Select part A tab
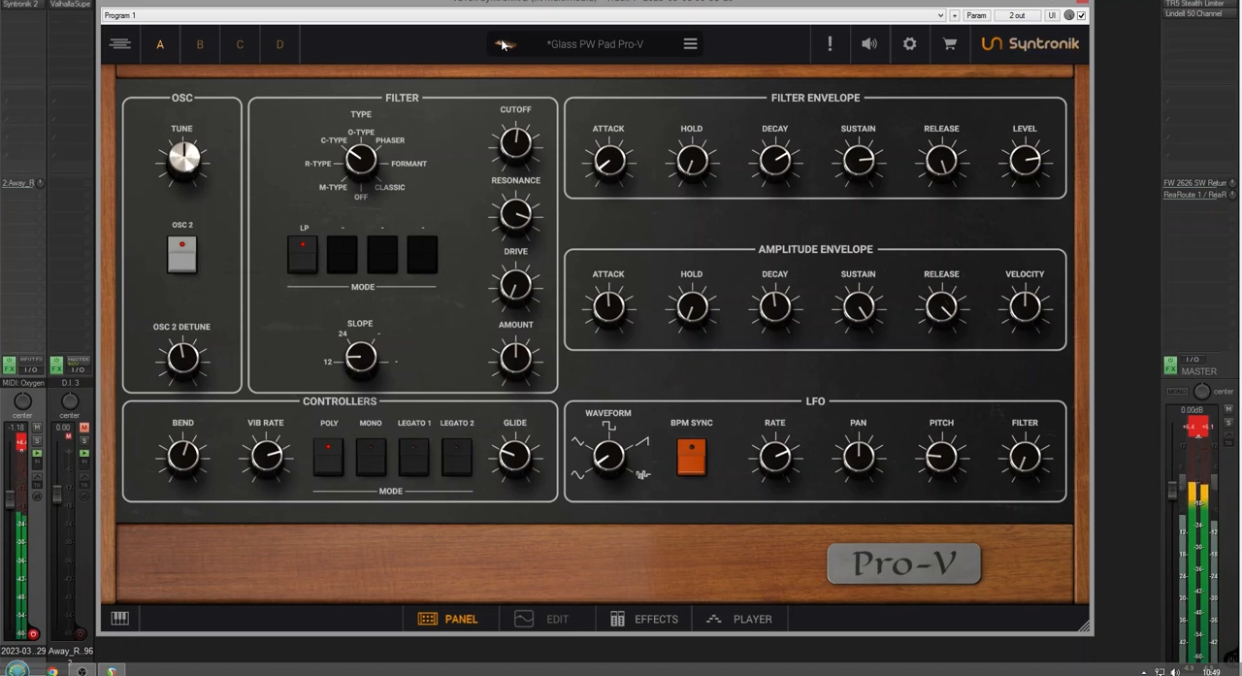Image resolution: width=1242 pixels, height=676 pixels. tap(160, 44)
